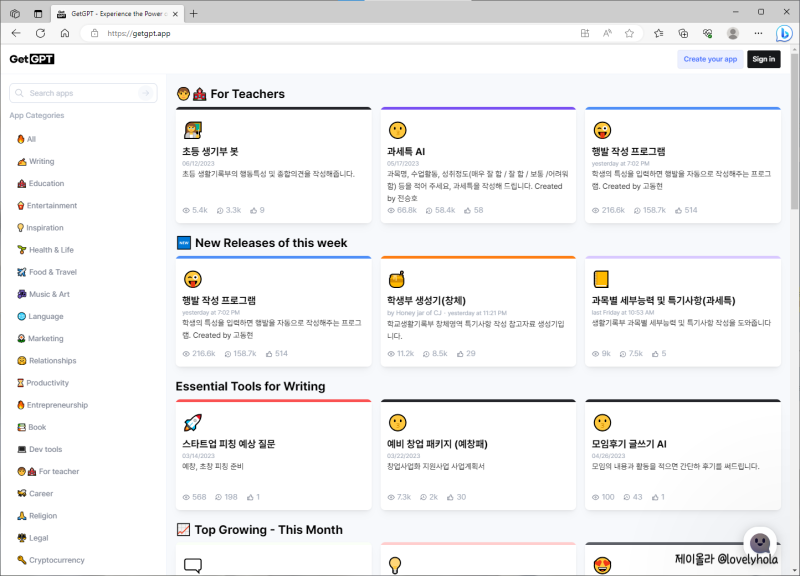Select the Career category

[35, 493]
